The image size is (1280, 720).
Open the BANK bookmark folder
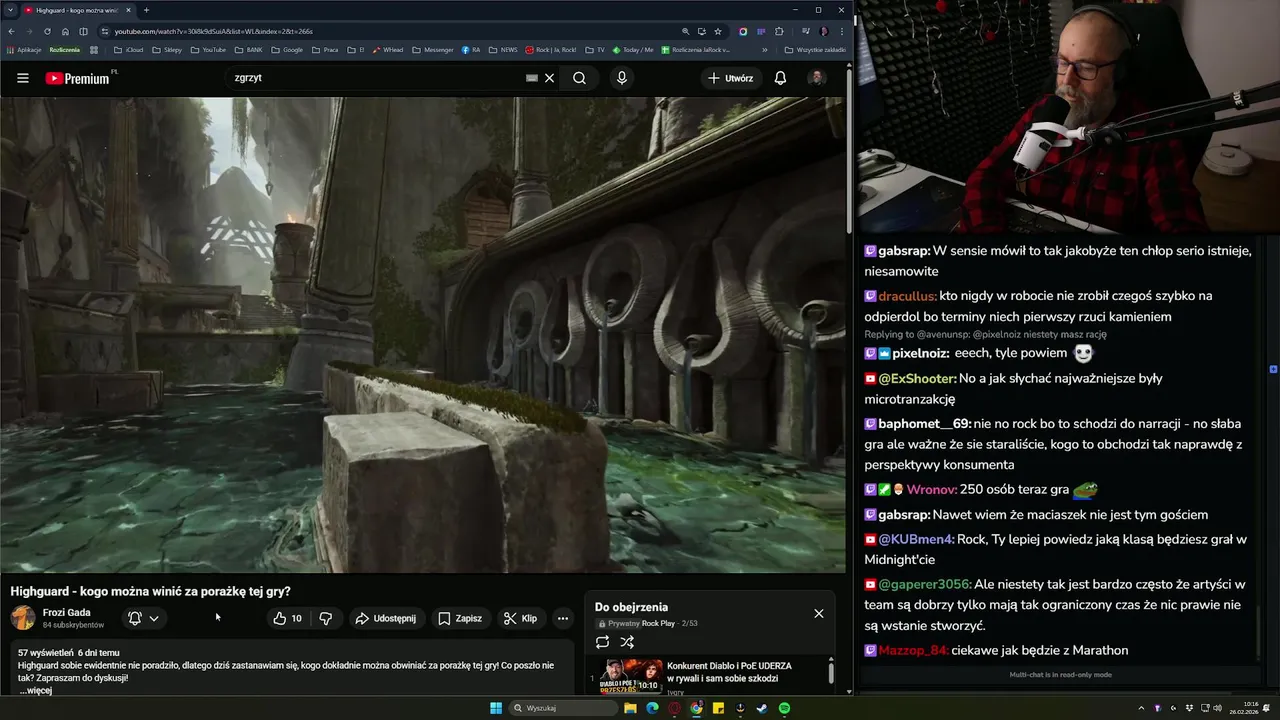(x=249, y=49)
